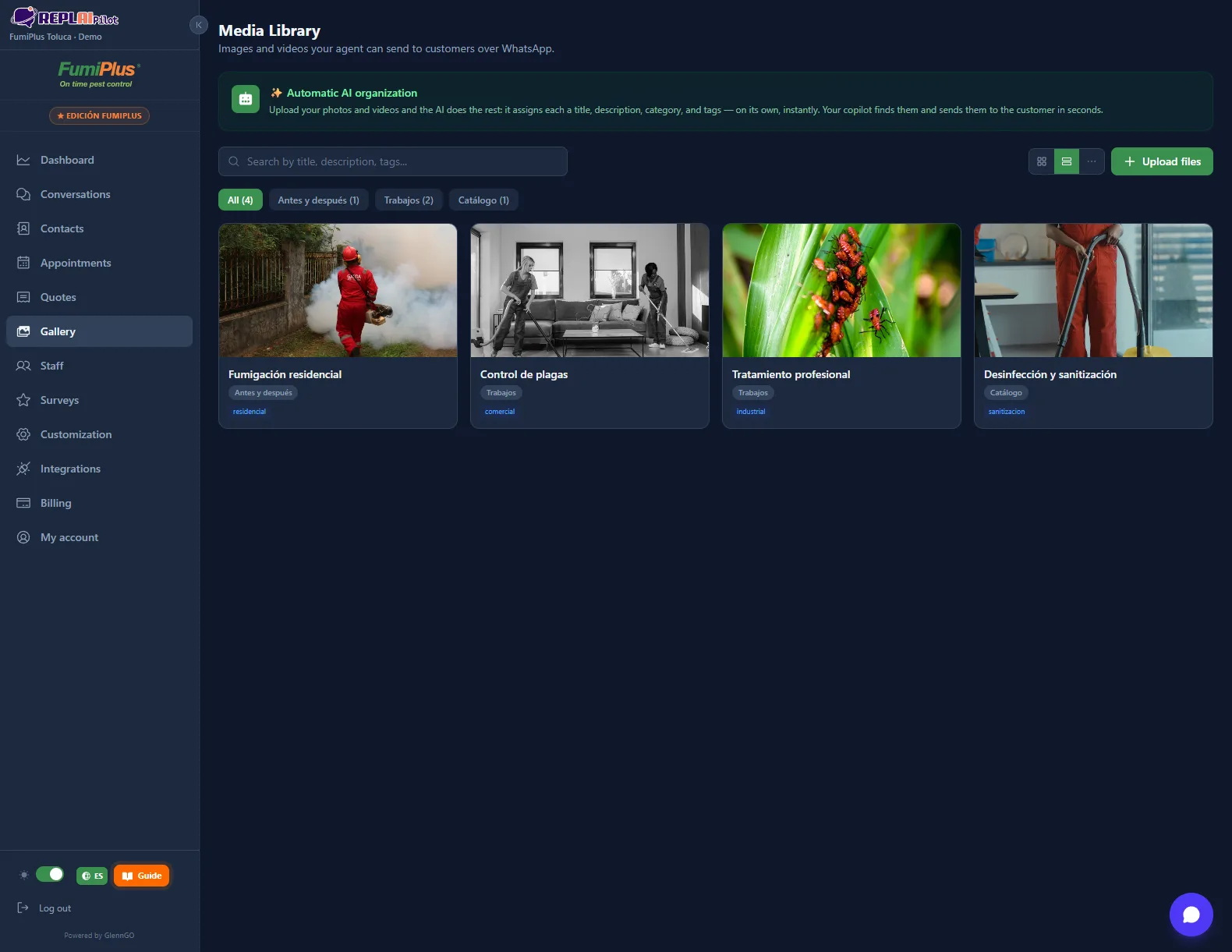The width and height of the screenshot is (1232, 952).
Task: Open the Guide button
Action: tap(141, 876)
